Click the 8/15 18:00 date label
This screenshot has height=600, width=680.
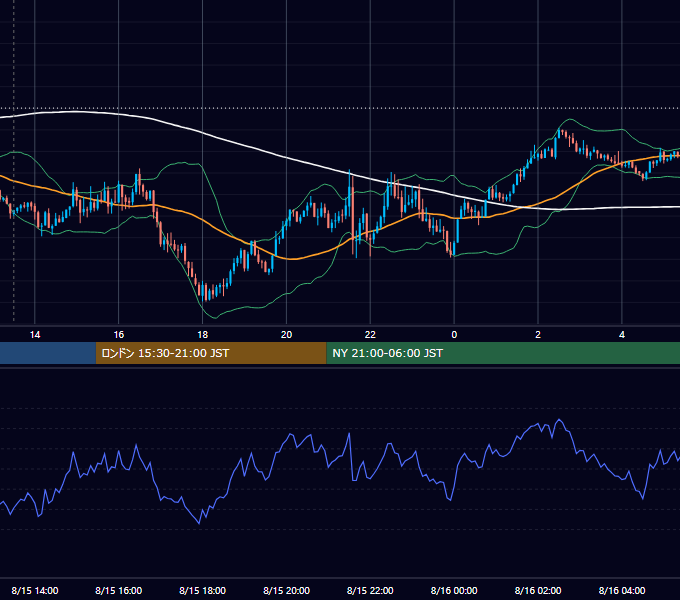203,590
